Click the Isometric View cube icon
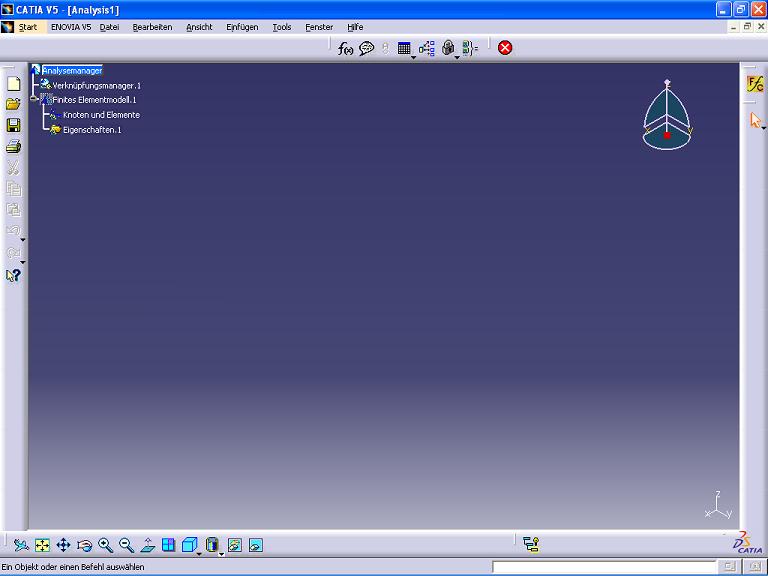 pos(189,545)
